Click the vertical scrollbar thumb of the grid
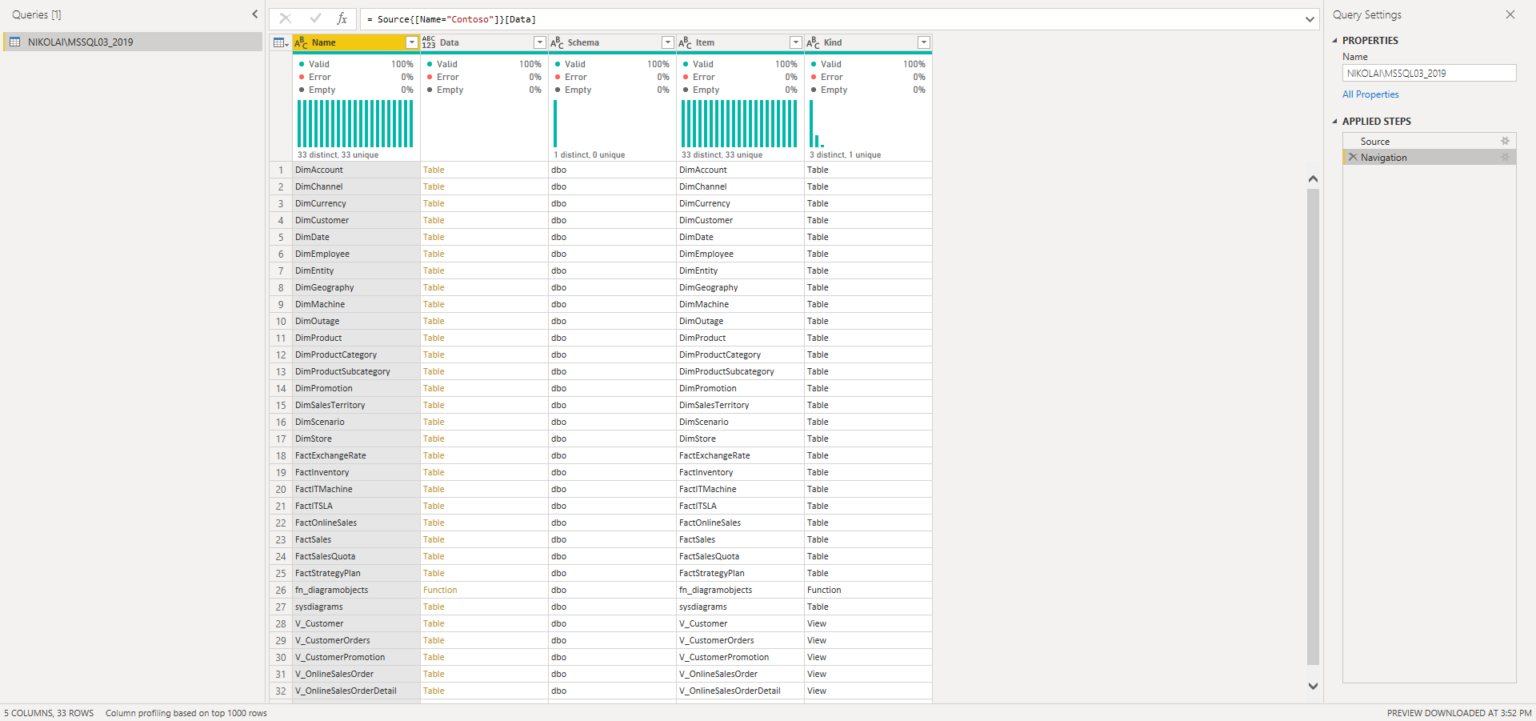This screenshot has width=1536, height=721. (1313, 427)
